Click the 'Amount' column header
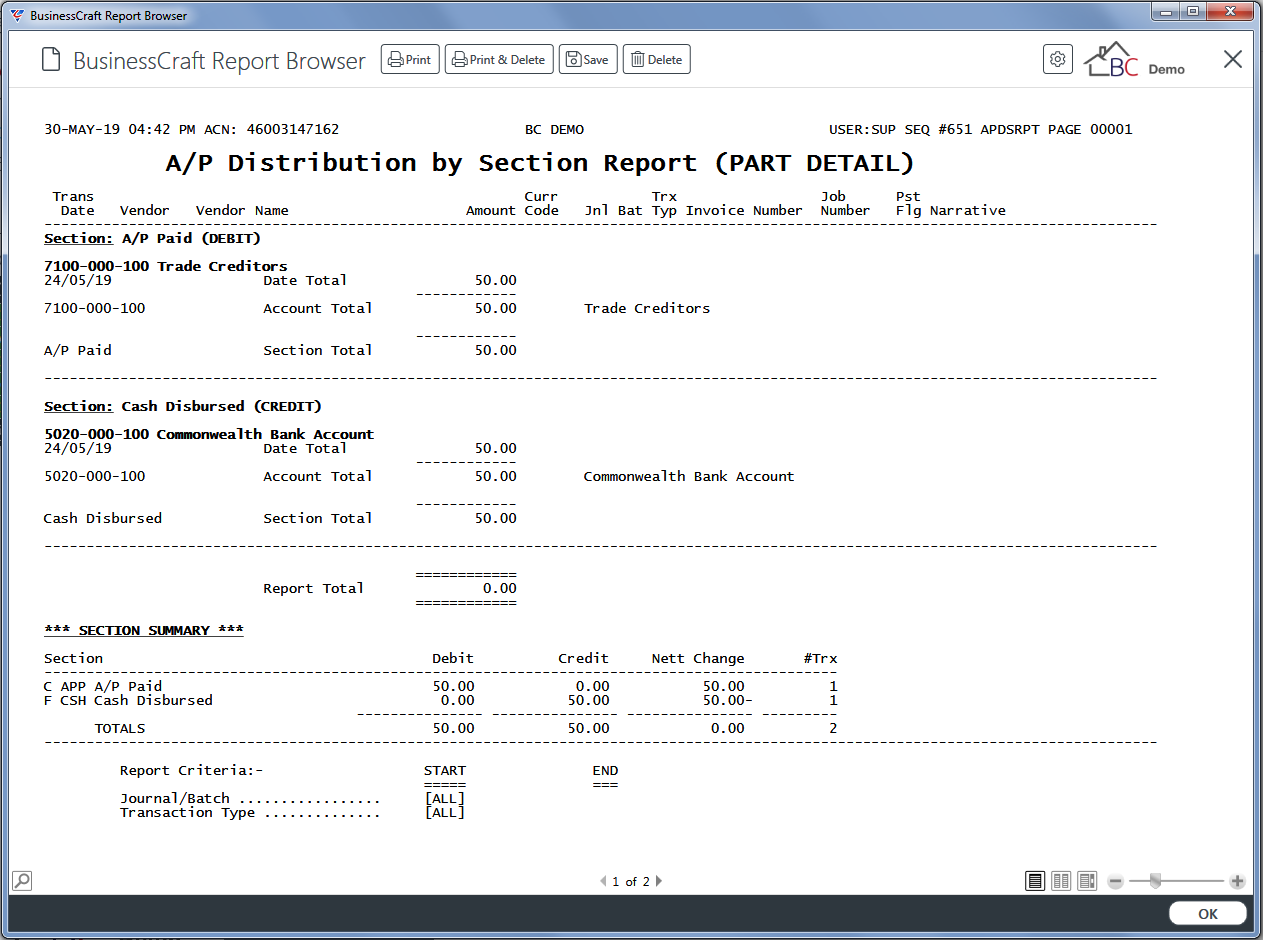Image resolution: width=1263 pixels, height=940 pixels. pyautogui.click(x=491, y=210)
